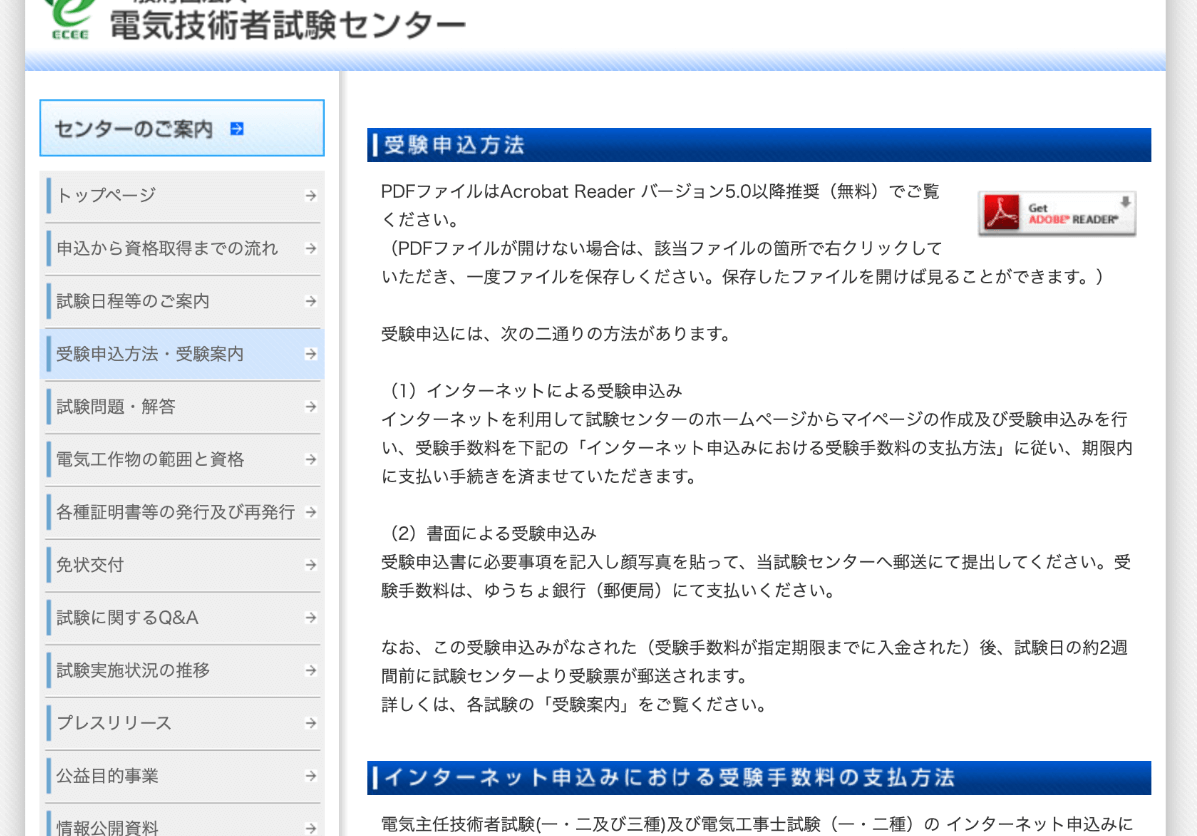Click the red Adobe PDF logo icon

[x=1002, y=213]
